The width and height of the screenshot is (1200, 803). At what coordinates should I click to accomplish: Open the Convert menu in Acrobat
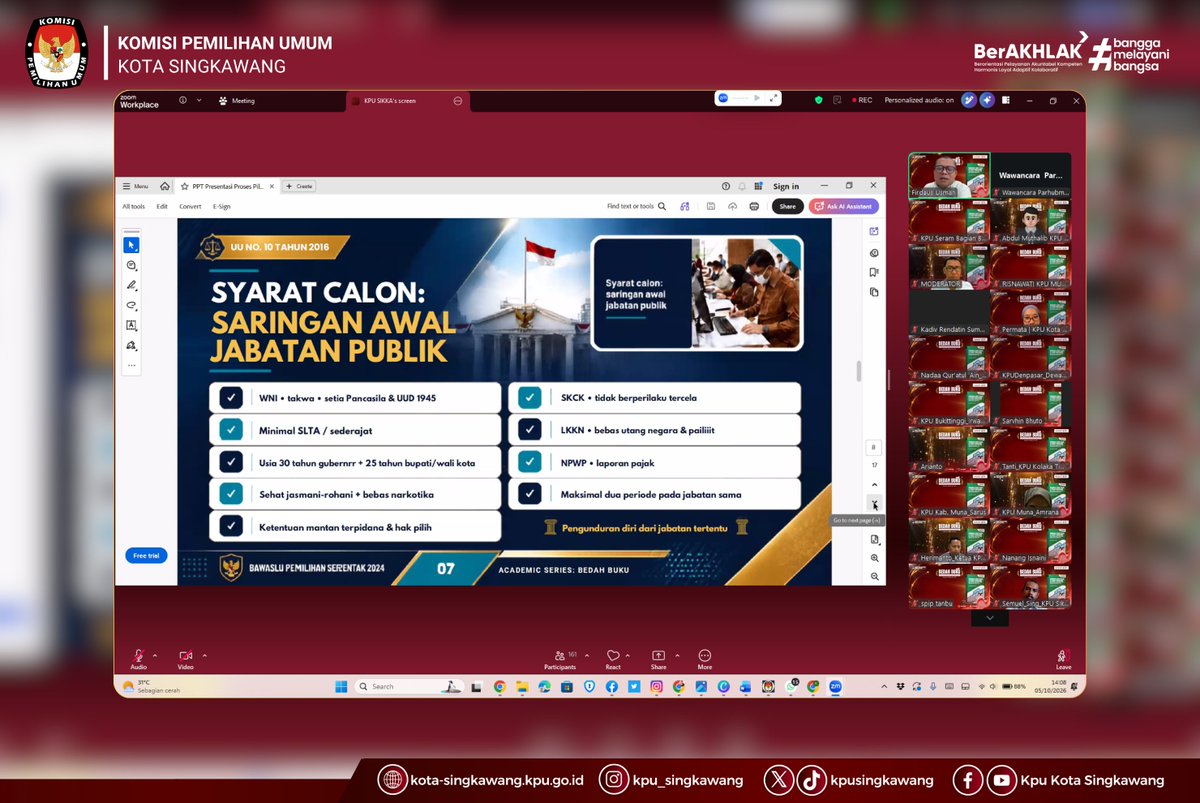pyautogui.click(x=190, y=206)
